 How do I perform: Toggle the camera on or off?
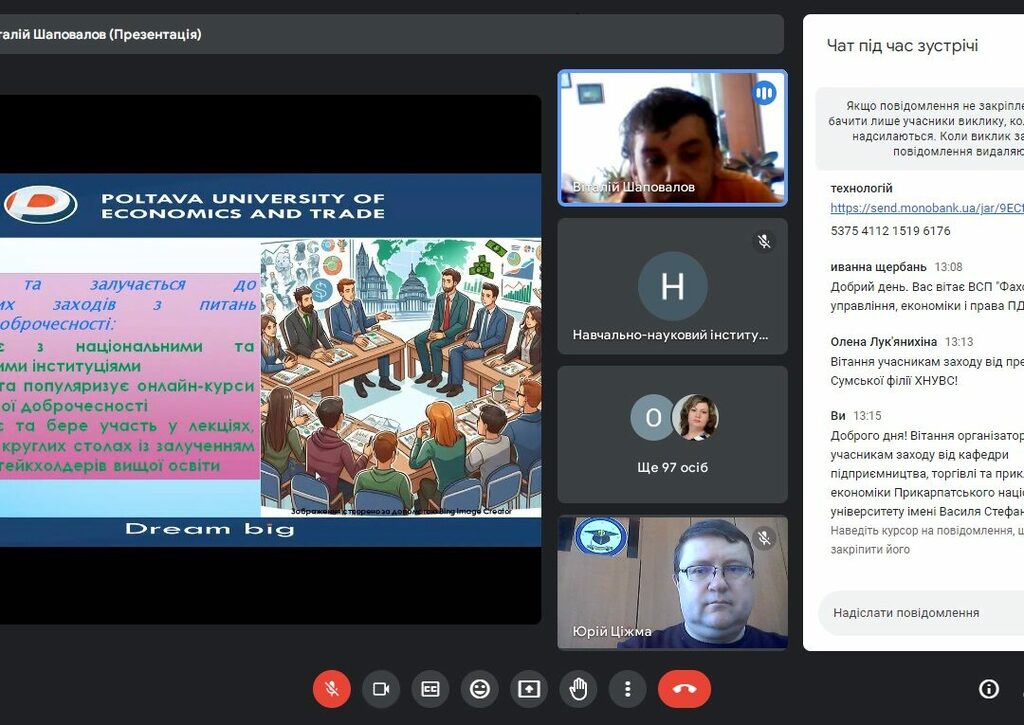(x=381, y=689)
